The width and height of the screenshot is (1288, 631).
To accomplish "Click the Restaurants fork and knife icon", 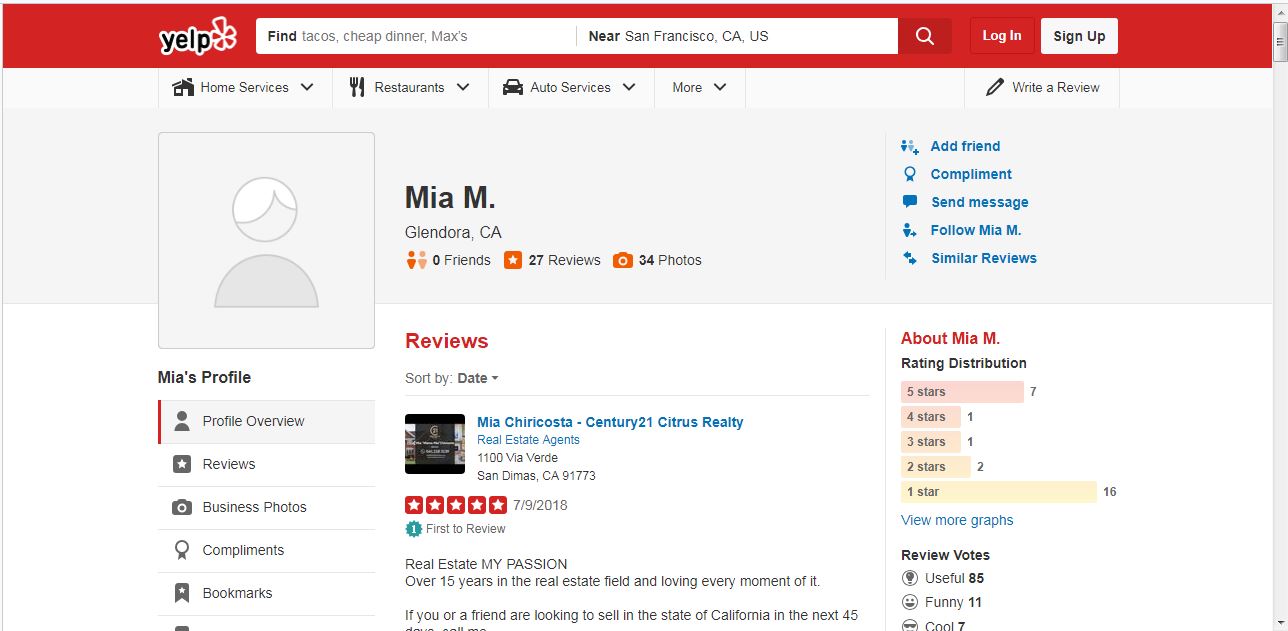I will [x=357, y=87].
